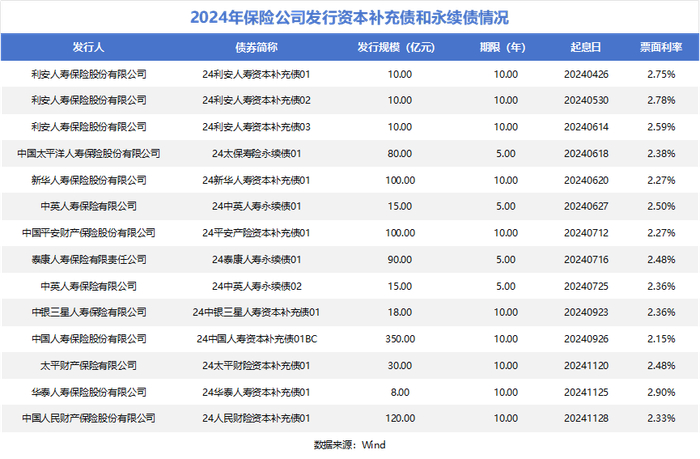The height and width of the screenshot is (459, 700).
Task: Click the coupon rate 2.59%
Action: [x=661, y=127]
